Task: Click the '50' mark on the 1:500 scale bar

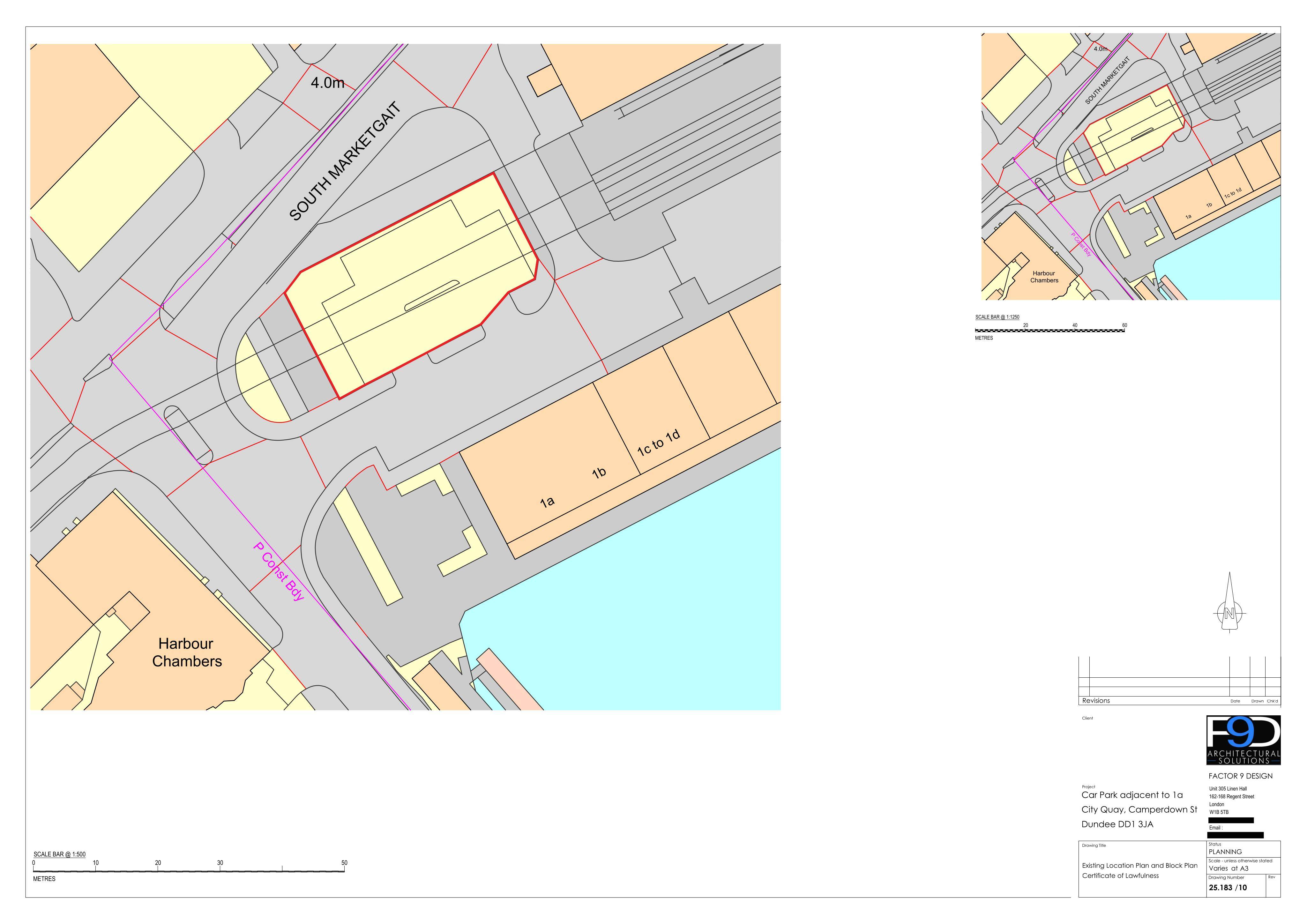Action: coord(344,862)
